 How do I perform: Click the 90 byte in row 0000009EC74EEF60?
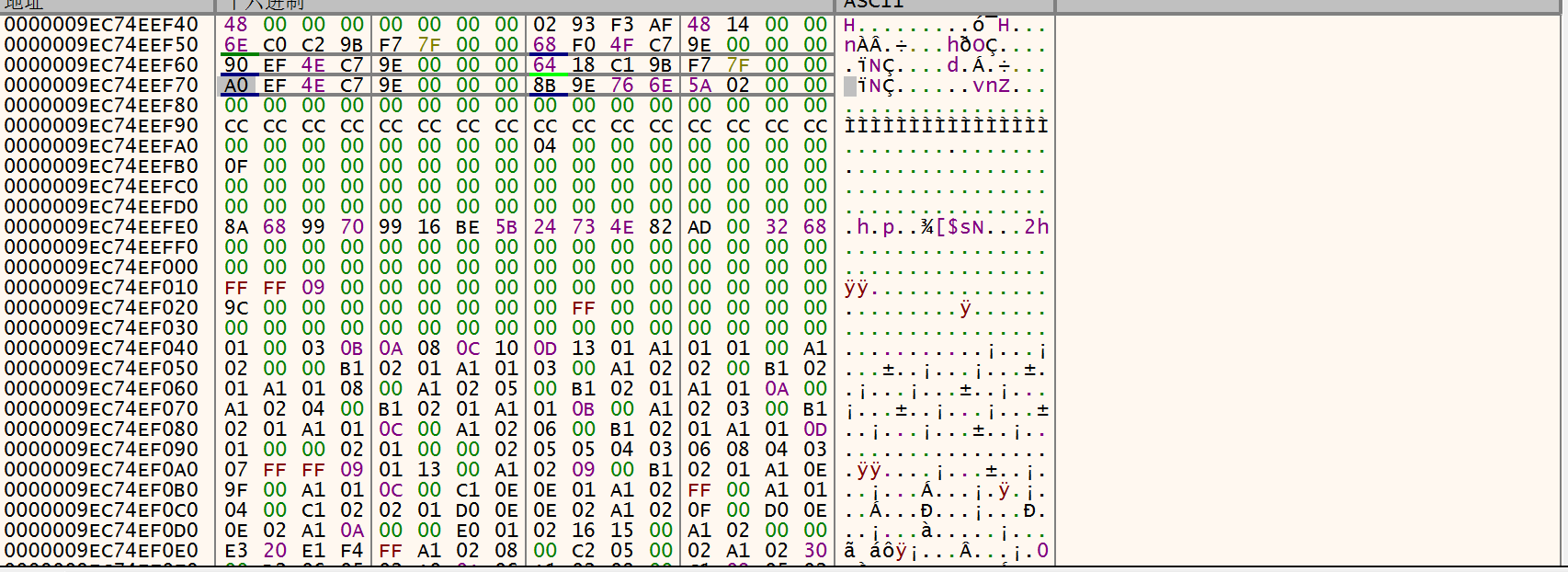click(x=236, y=65)
